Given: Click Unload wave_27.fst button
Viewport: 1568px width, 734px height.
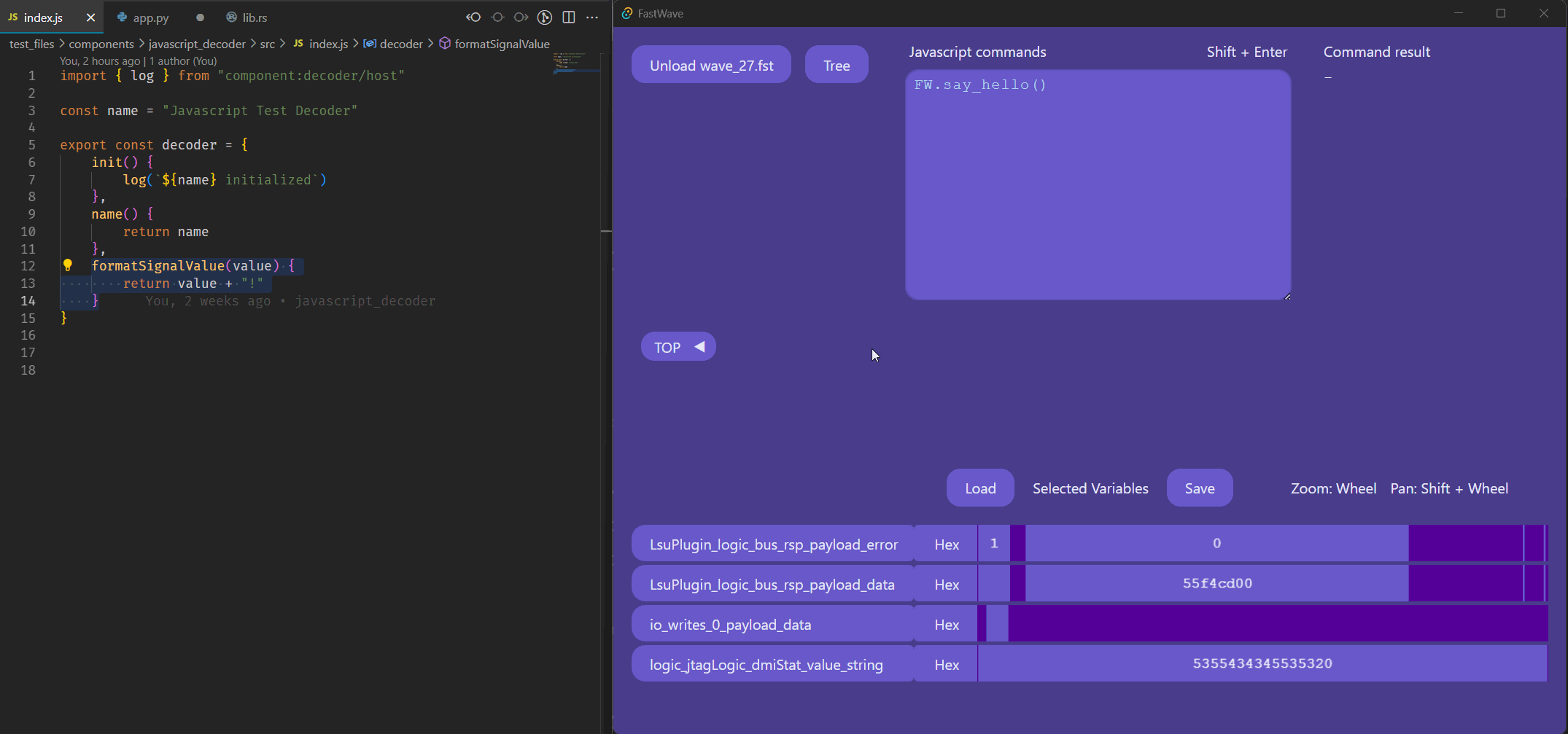Looking at the screenshot, I should [711, 65].
